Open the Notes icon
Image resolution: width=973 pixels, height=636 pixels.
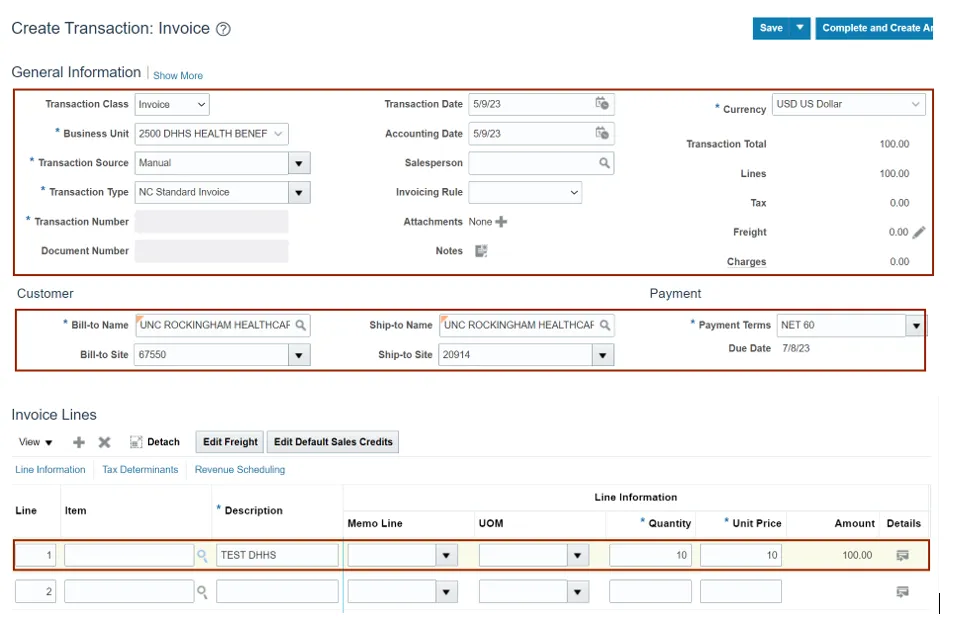(481, 251)
